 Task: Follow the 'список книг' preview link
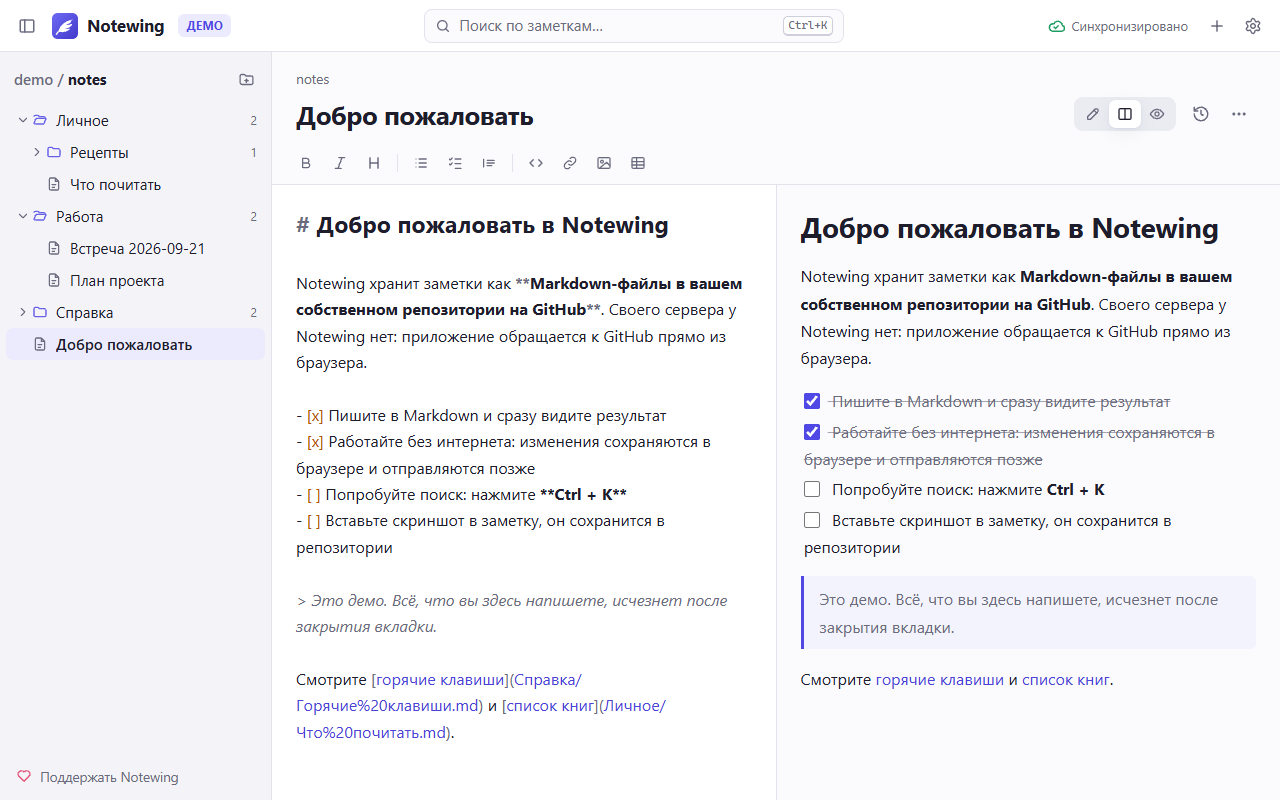pyautogui.click(x=1066, y=680)
